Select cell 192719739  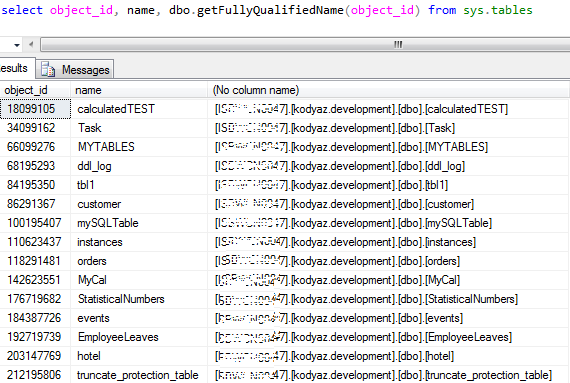point(35,337)
